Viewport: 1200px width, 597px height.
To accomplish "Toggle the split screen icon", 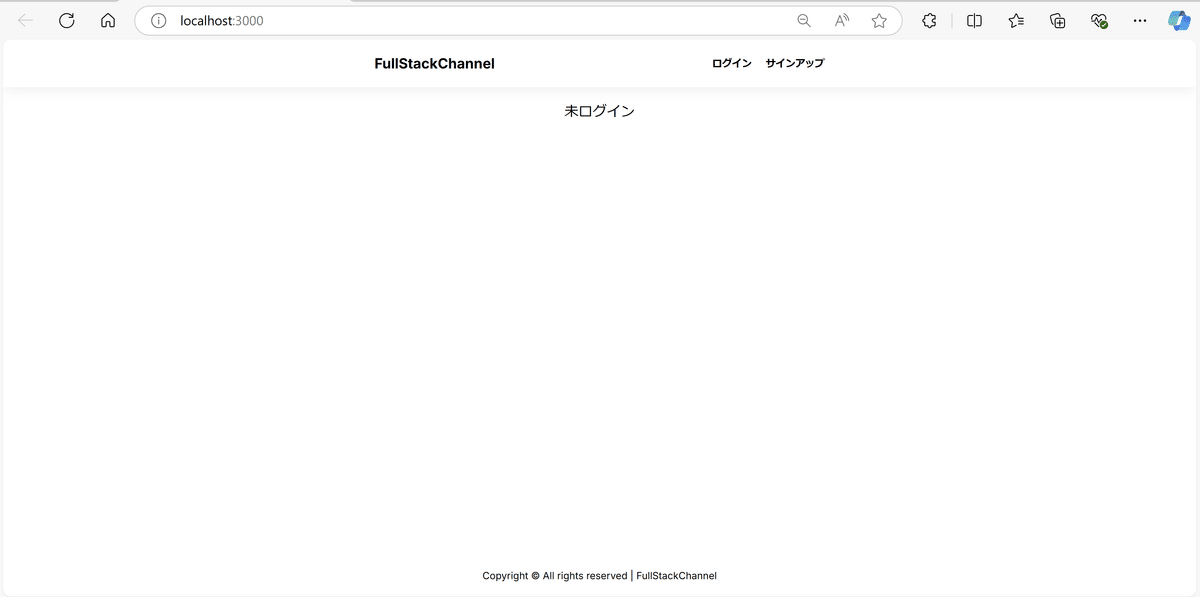I will (x=975, y=20).
